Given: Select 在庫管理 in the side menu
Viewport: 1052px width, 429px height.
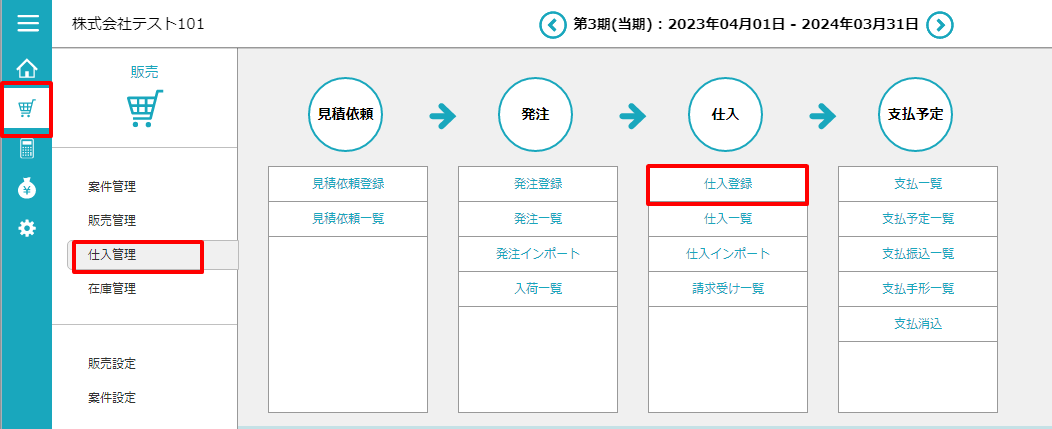Looking at the screenshot, I should (x=112, y=289).
